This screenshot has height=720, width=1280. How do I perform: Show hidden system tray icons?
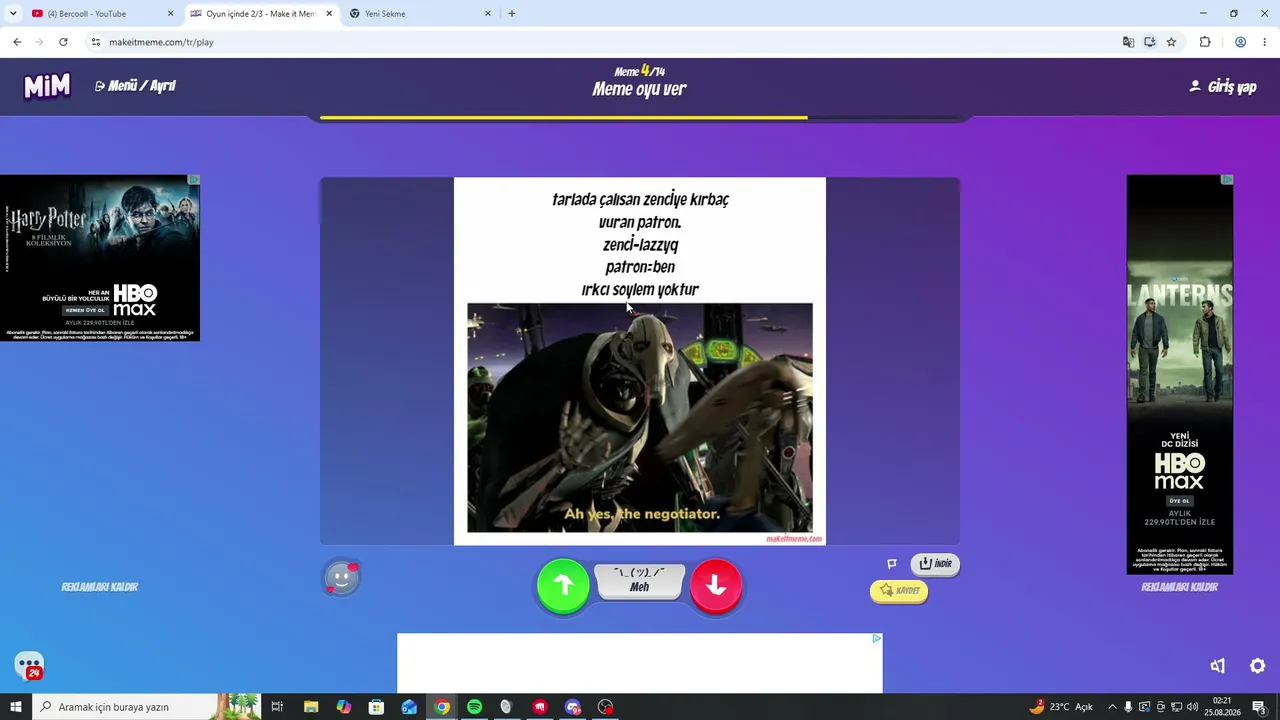[x=1112, y=707]
